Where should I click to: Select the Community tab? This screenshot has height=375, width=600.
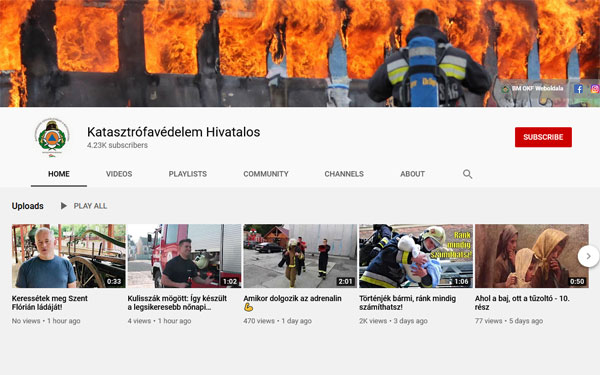coord(266,174)
